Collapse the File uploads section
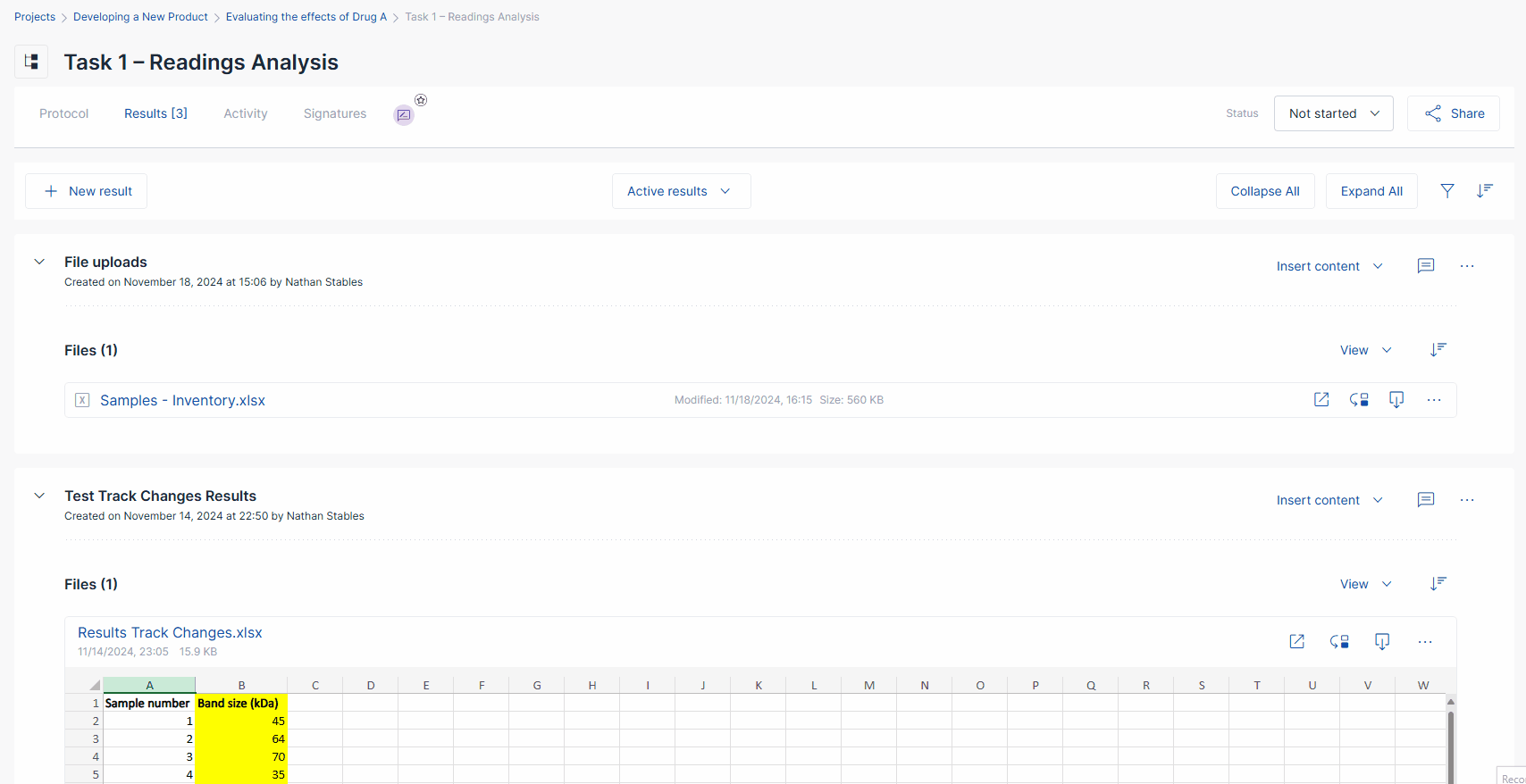Viewport: 1526px width, 784px height. pos(39,262)
